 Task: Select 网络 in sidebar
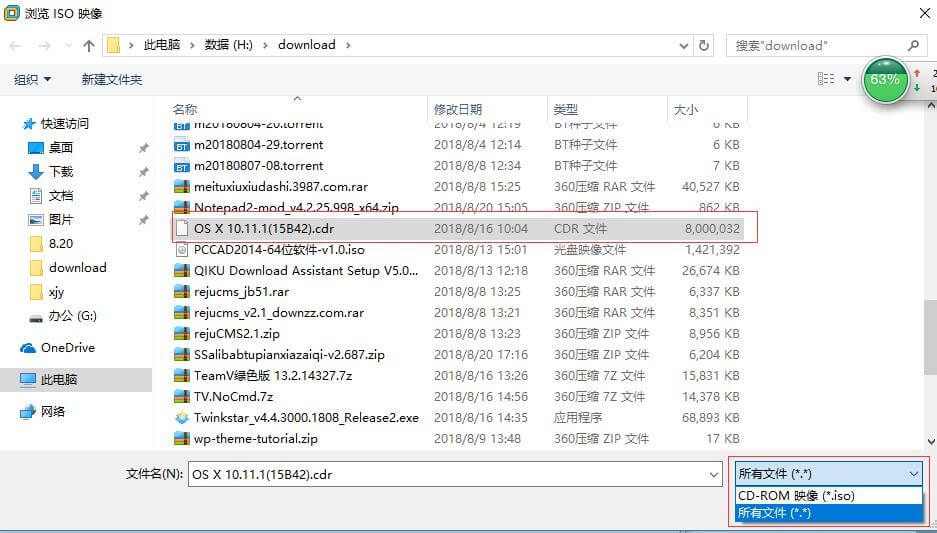[53, 412]
